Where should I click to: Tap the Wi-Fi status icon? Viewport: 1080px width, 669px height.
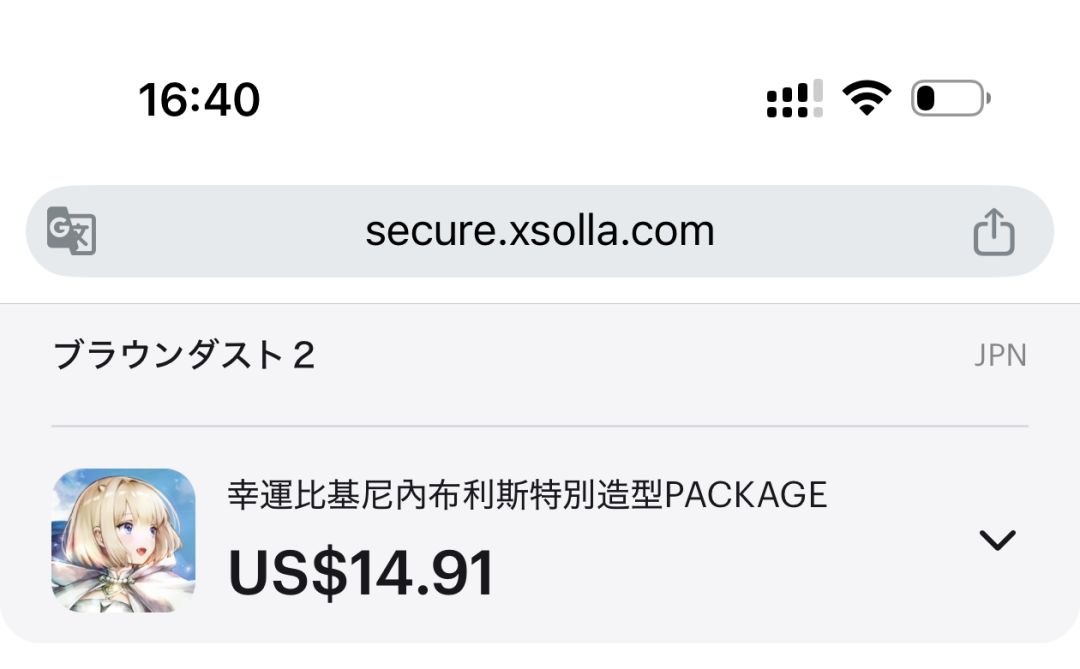tap(866, 98)
